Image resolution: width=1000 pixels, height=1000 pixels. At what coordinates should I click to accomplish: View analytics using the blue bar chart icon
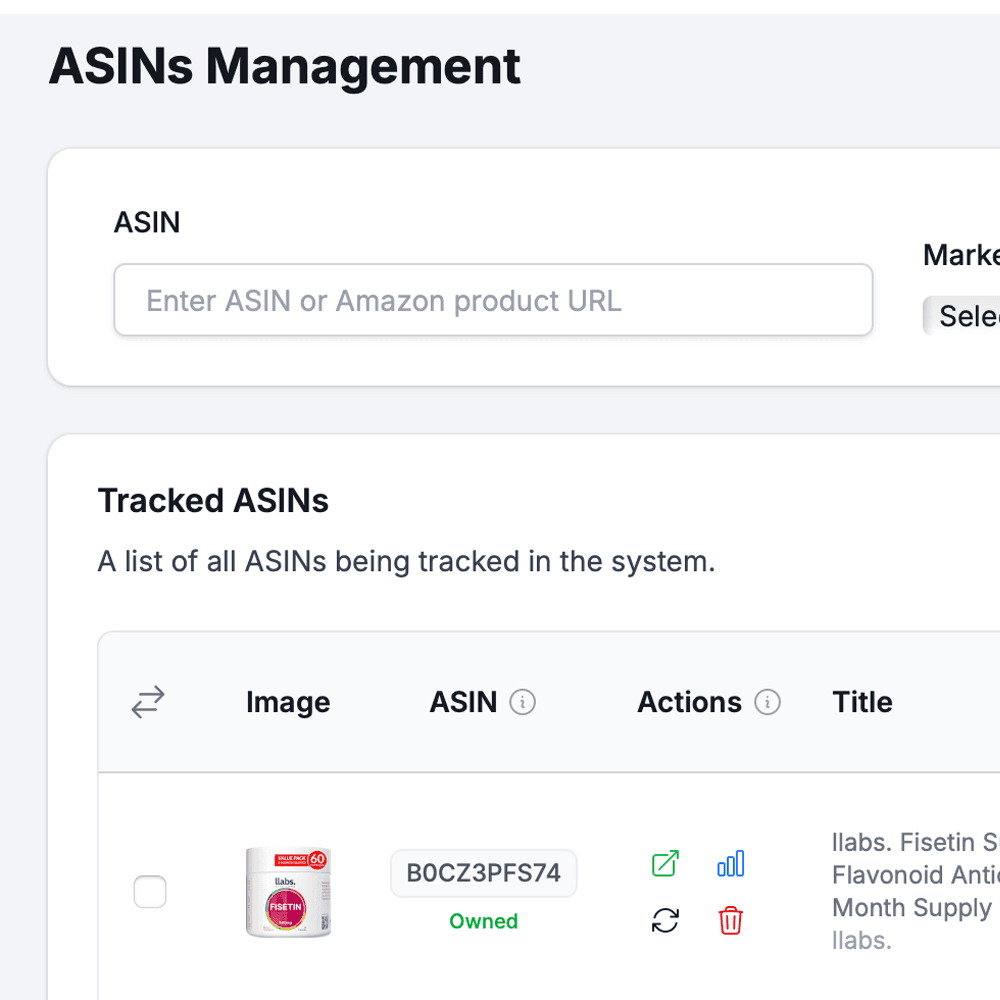(x=731, y=862)
